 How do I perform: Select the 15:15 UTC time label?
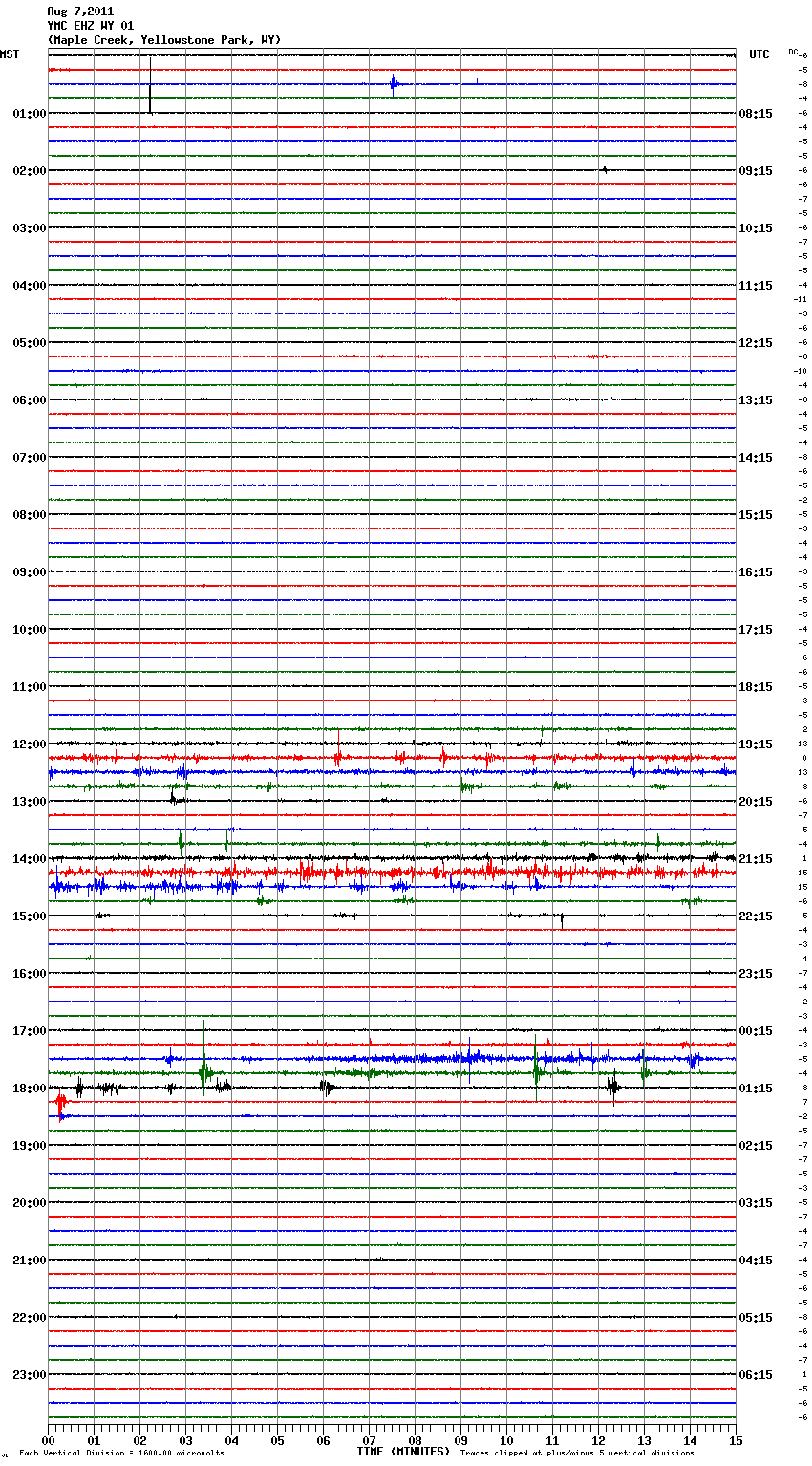click(756, 515)
